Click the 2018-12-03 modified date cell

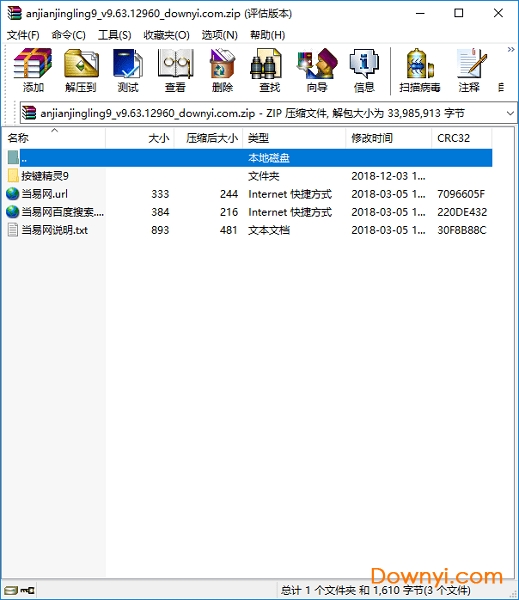(x=388, y=176)
